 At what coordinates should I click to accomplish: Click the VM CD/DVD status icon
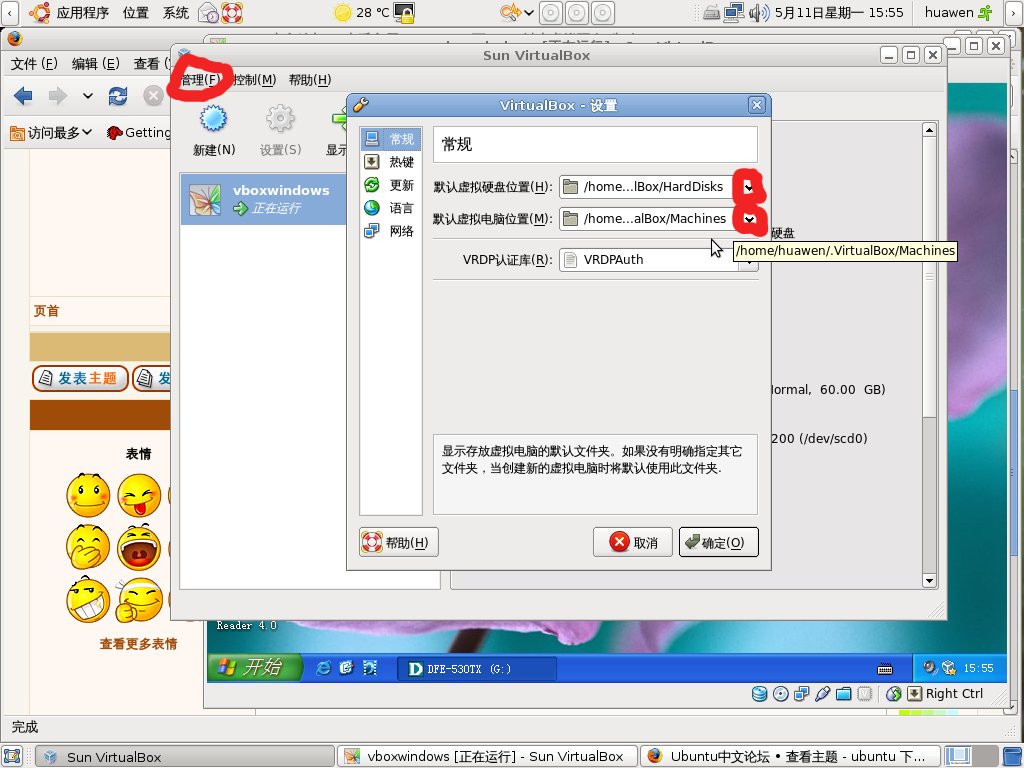pos(780,694)
